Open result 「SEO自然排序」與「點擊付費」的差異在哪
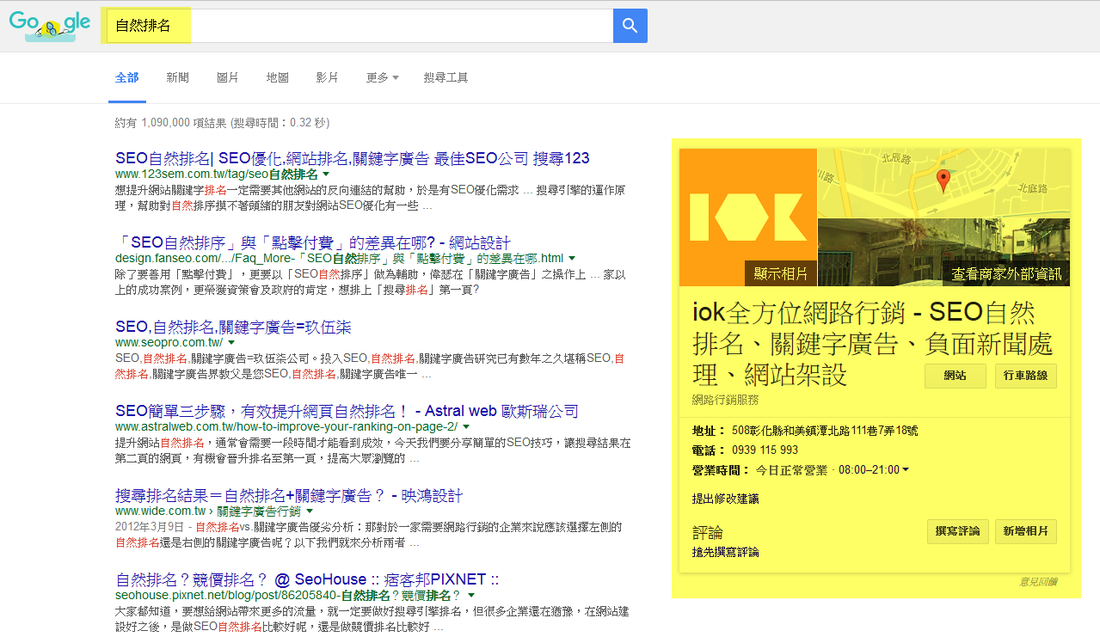This screenshot has height=643, width=1100. (313, 243)
